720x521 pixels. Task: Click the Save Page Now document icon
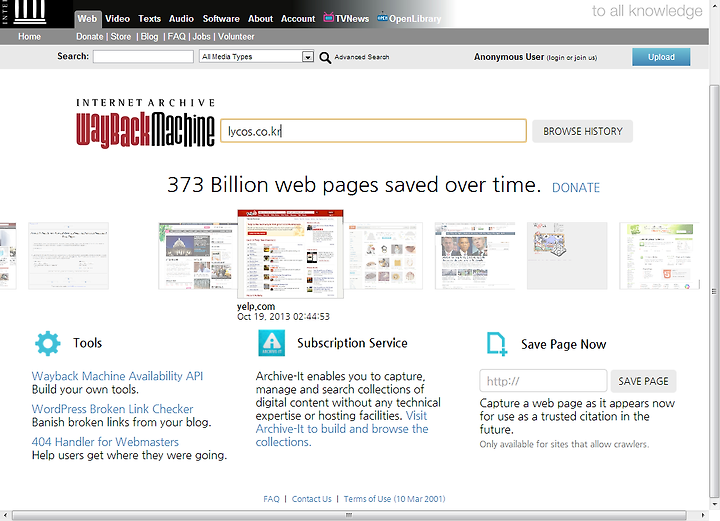[x=496, y=344]
